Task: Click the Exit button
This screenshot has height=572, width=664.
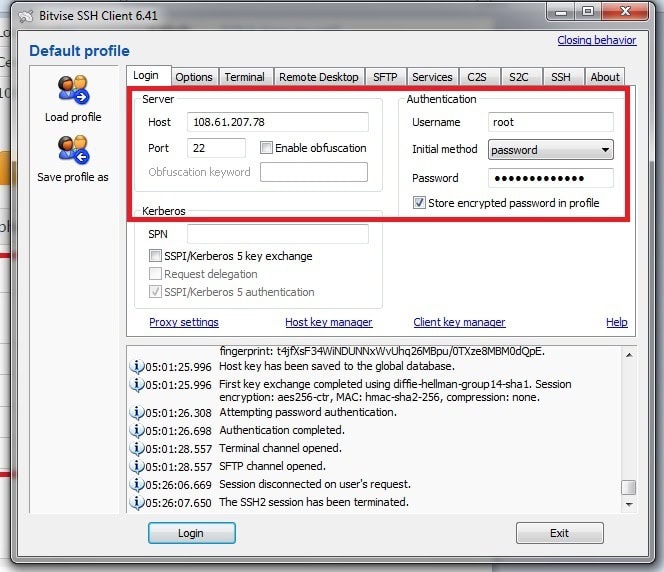Action: 559,533
